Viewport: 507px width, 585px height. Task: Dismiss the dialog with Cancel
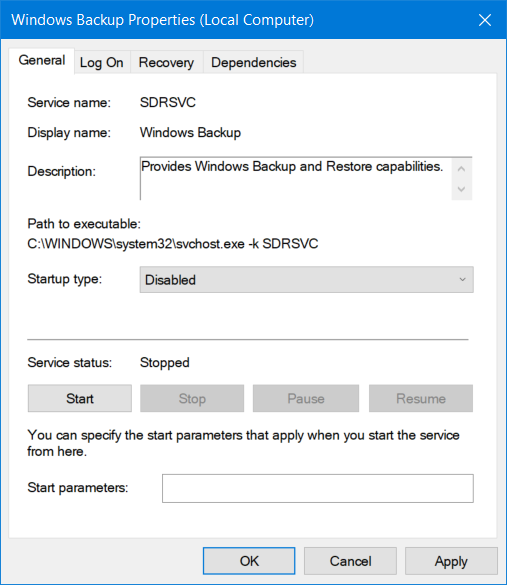tap(350, 561)
